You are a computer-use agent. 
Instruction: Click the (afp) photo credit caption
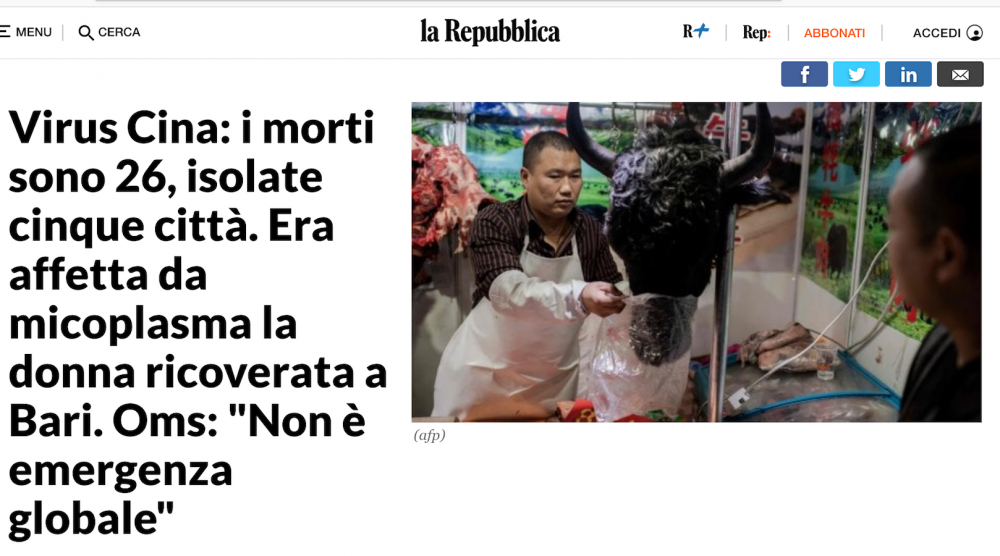pos(429,435)
